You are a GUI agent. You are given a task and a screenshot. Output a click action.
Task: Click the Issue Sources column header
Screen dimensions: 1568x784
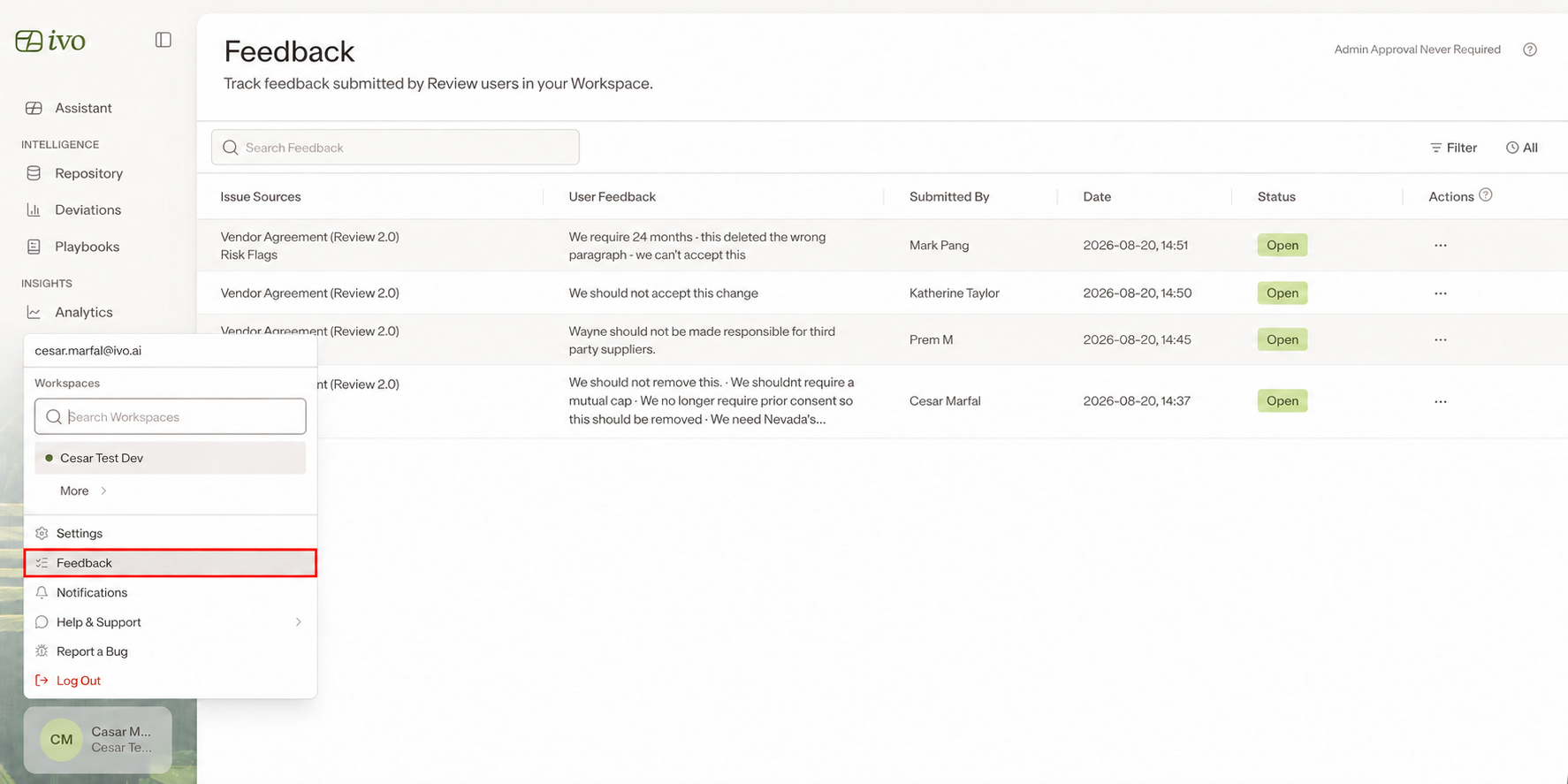click(261, 196)
